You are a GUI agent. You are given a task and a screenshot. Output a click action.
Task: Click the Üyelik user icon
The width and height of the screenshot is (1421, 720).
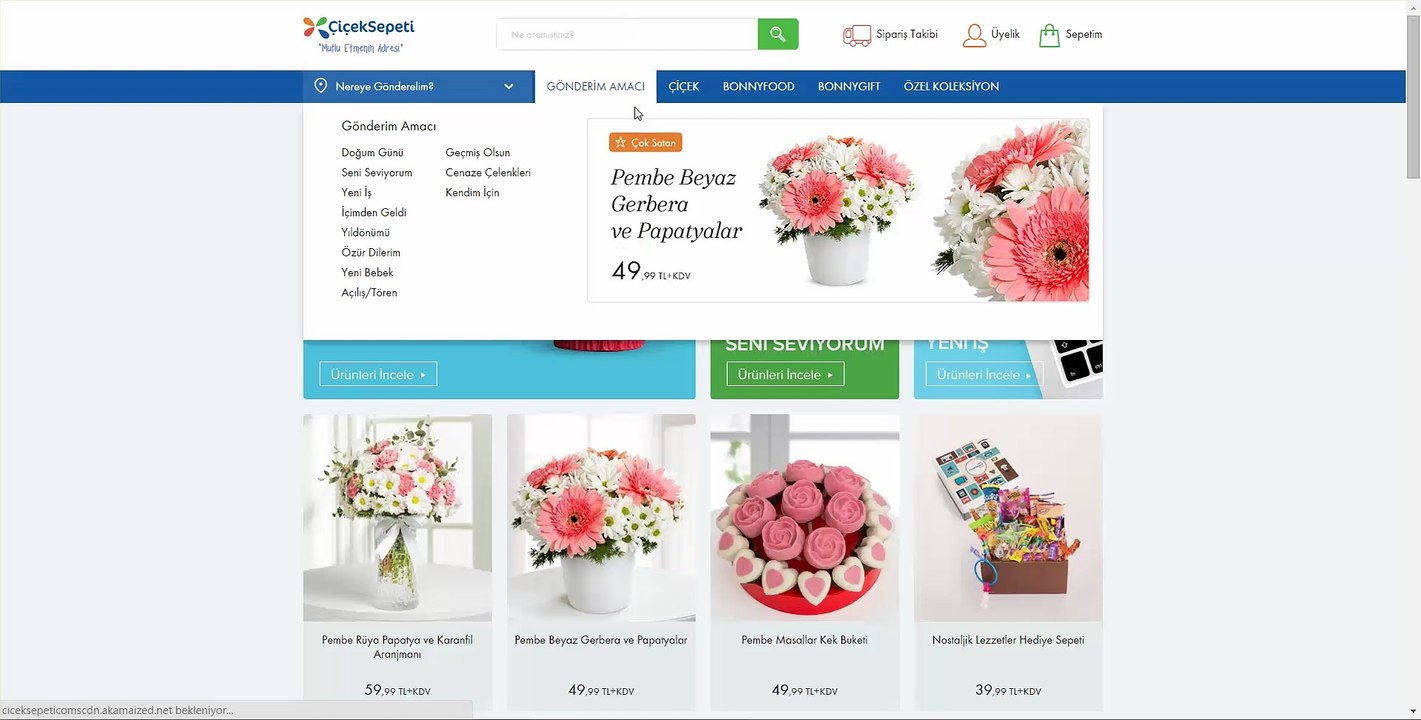click(x=974, y=35)
